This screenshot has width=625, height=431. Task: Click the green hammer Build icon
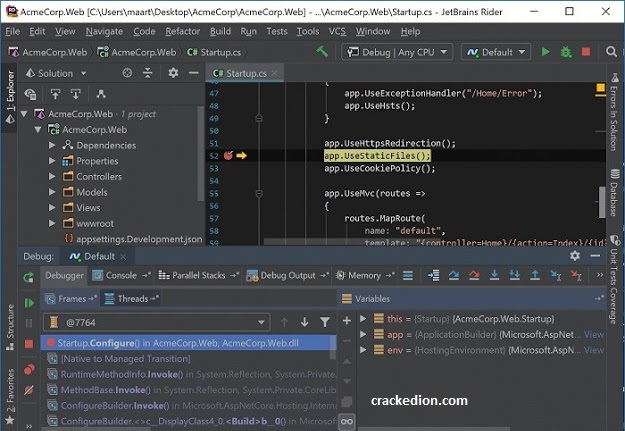(x=322, y=52)
